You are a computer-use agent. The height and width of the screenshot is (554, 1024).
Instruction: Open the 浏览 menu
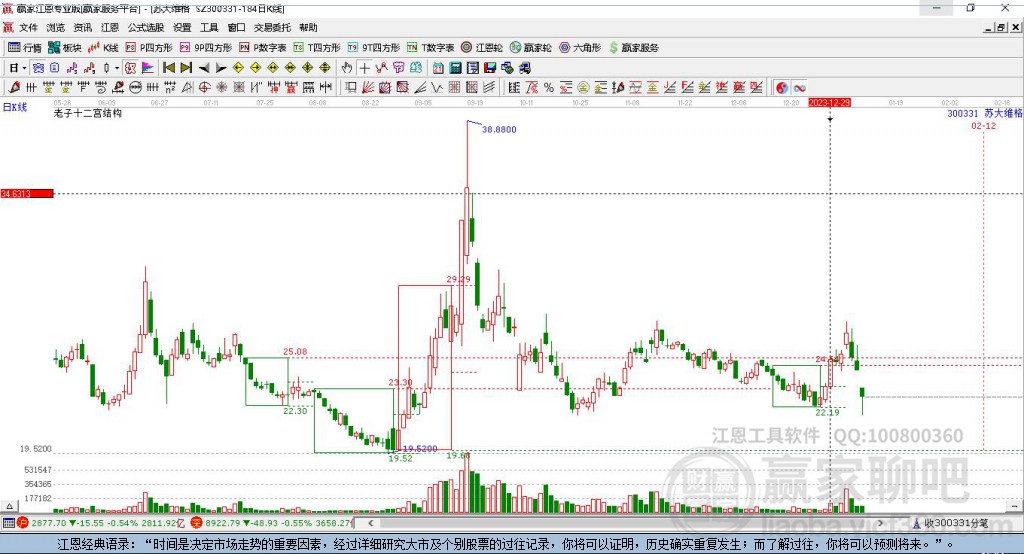pyautogui.click(x=56, y=27)
